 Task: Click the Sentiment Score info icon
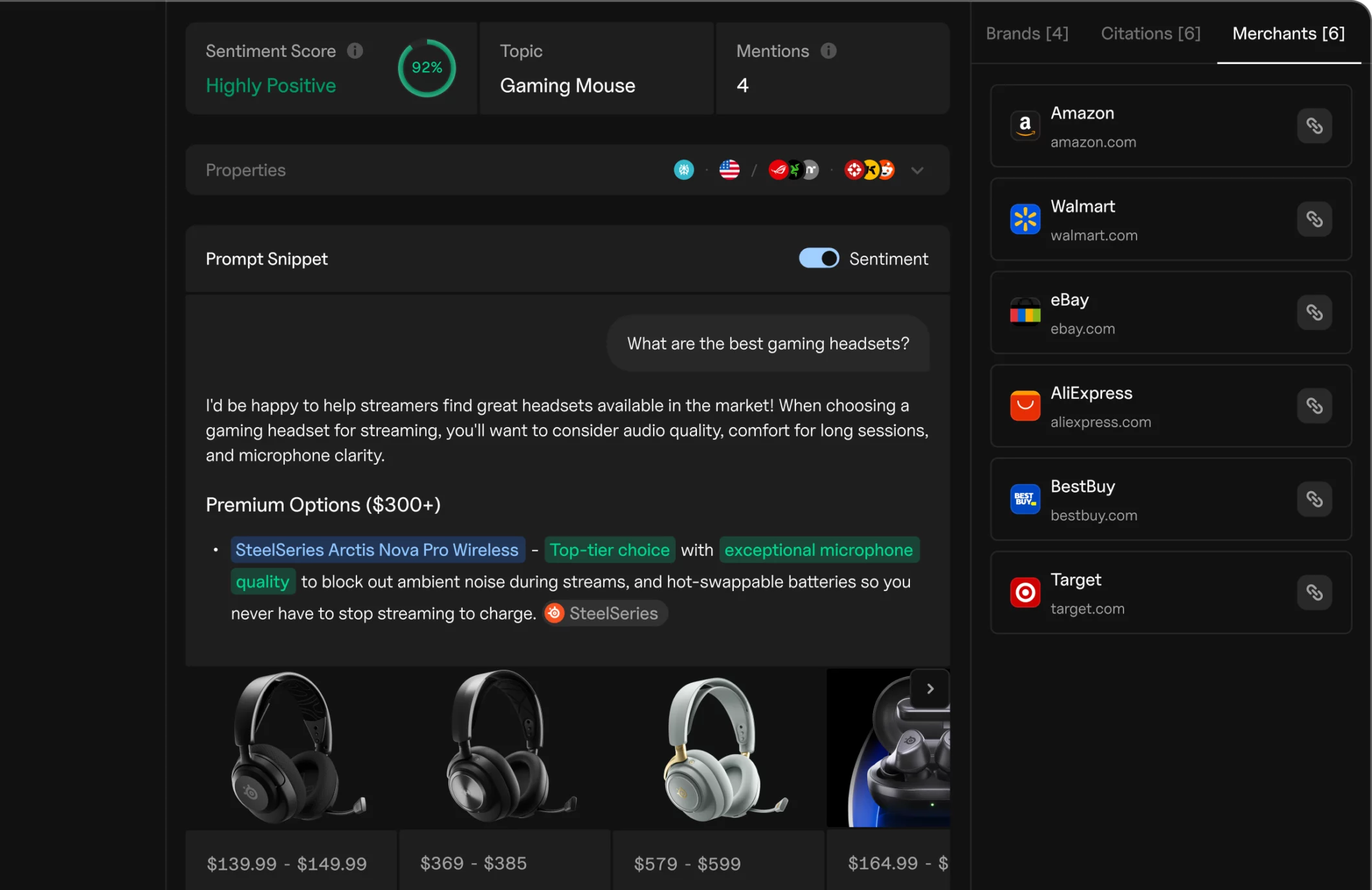tap(355, 50)
